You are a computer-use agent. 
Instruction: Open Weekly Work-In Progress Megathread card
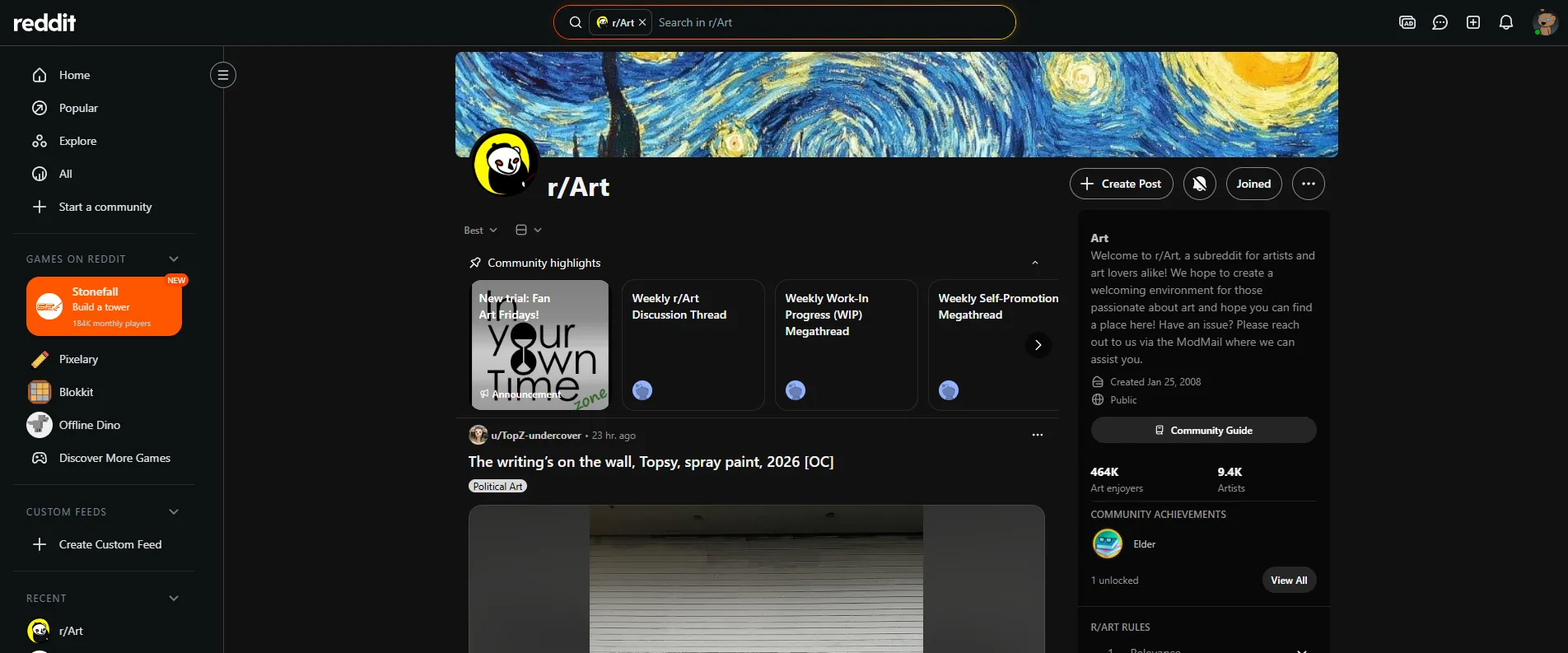pos(846,345)
